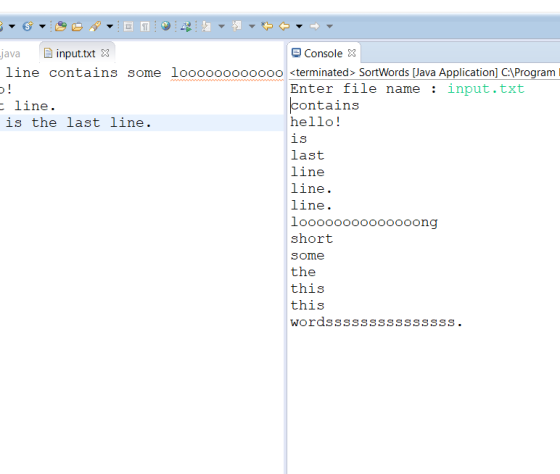Click 'Enter file name :' console prompt
The height and width of the screenshot is (474, 560).
point(364,89)
